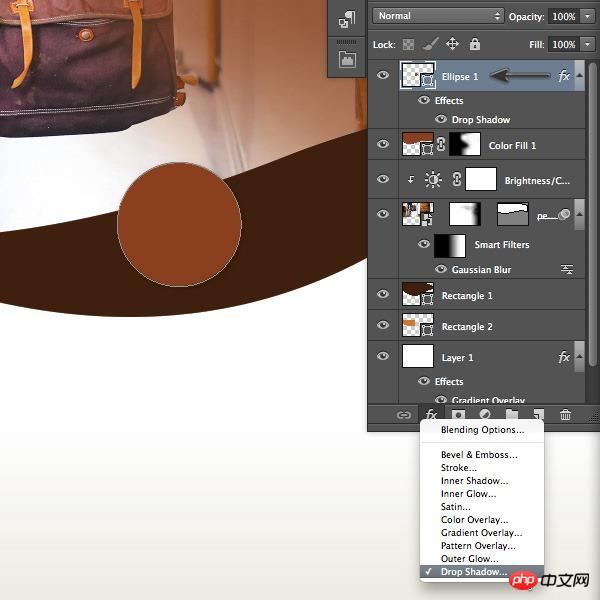
Task: Toggle Drop Shadow effect visibility in layers
Action: coord(441,119)
